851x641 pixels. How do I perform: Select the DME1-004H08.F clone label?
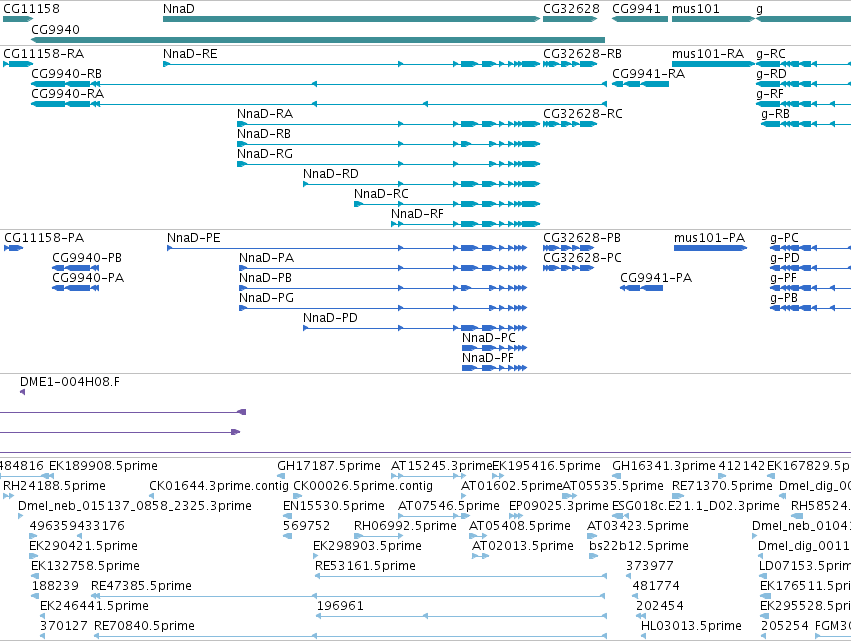pos(70,382)
